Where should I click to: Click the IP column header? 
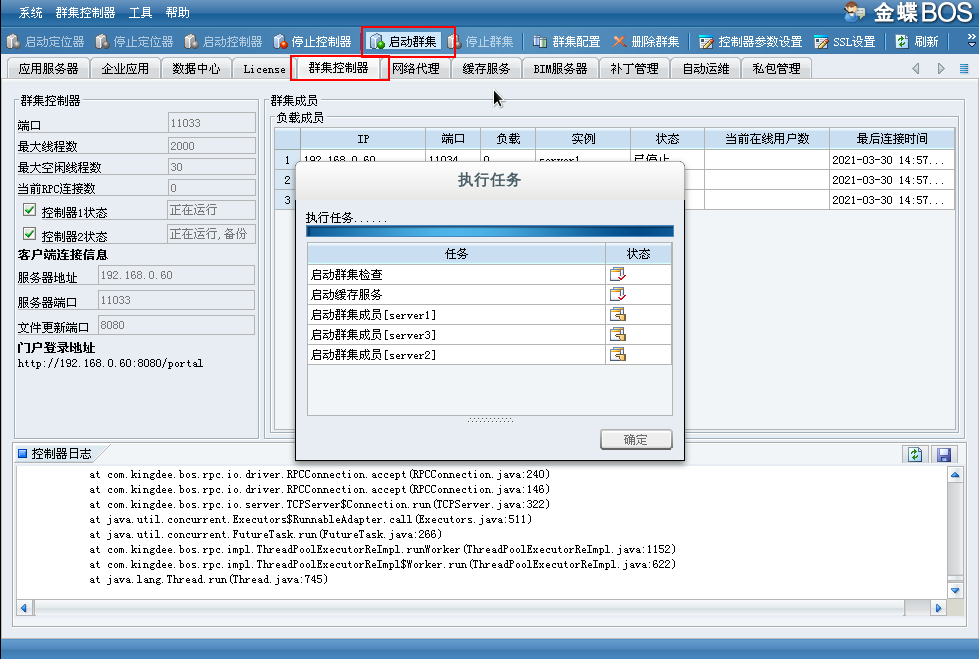click(363, 139)
